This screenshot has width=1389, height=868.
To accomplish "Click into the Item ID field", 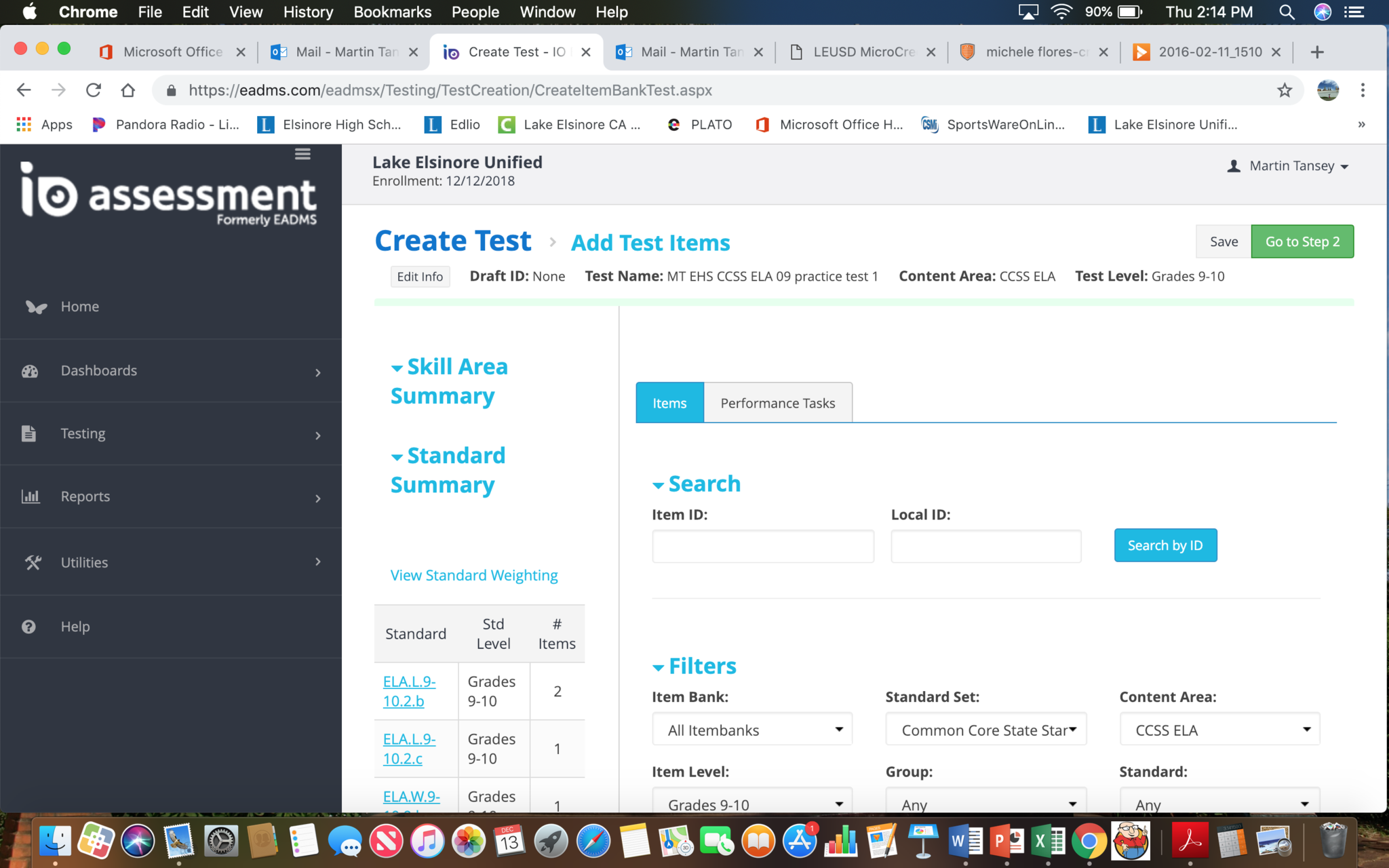I will (762, 546).
